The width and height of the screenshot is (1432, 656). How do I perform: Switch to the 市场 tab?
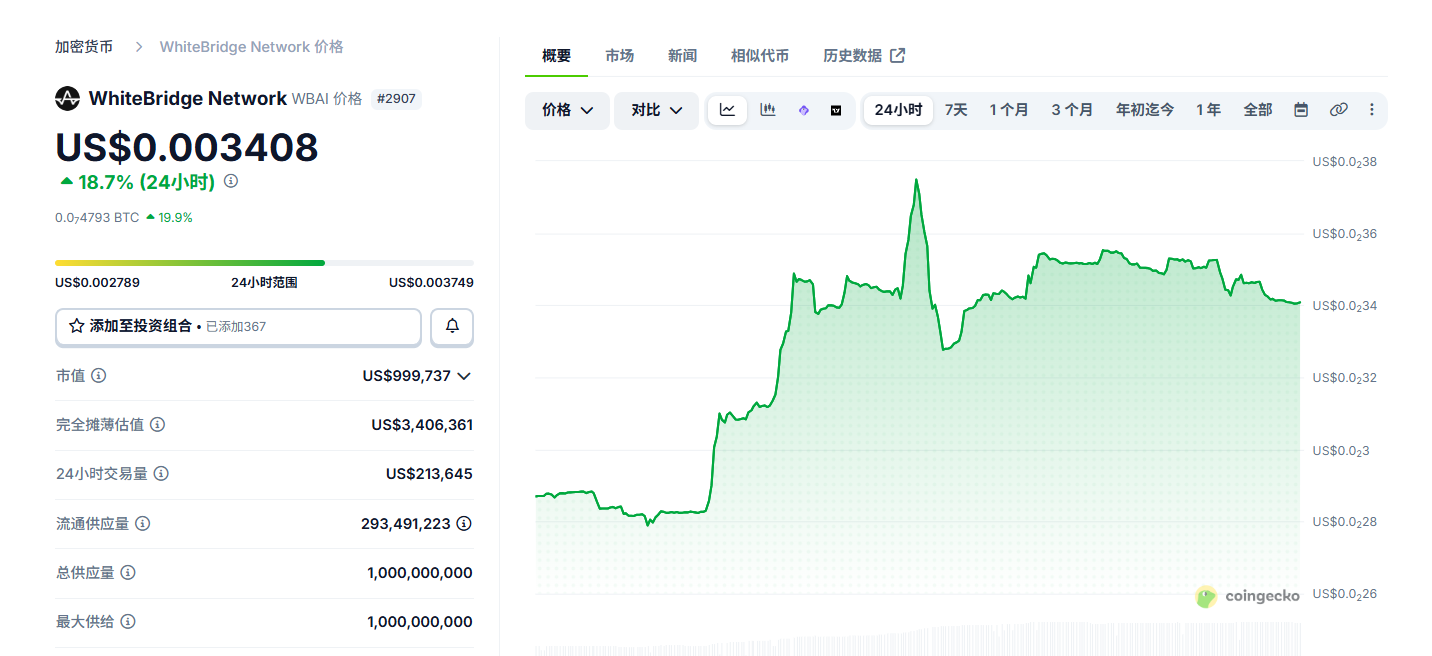[620, 56]
